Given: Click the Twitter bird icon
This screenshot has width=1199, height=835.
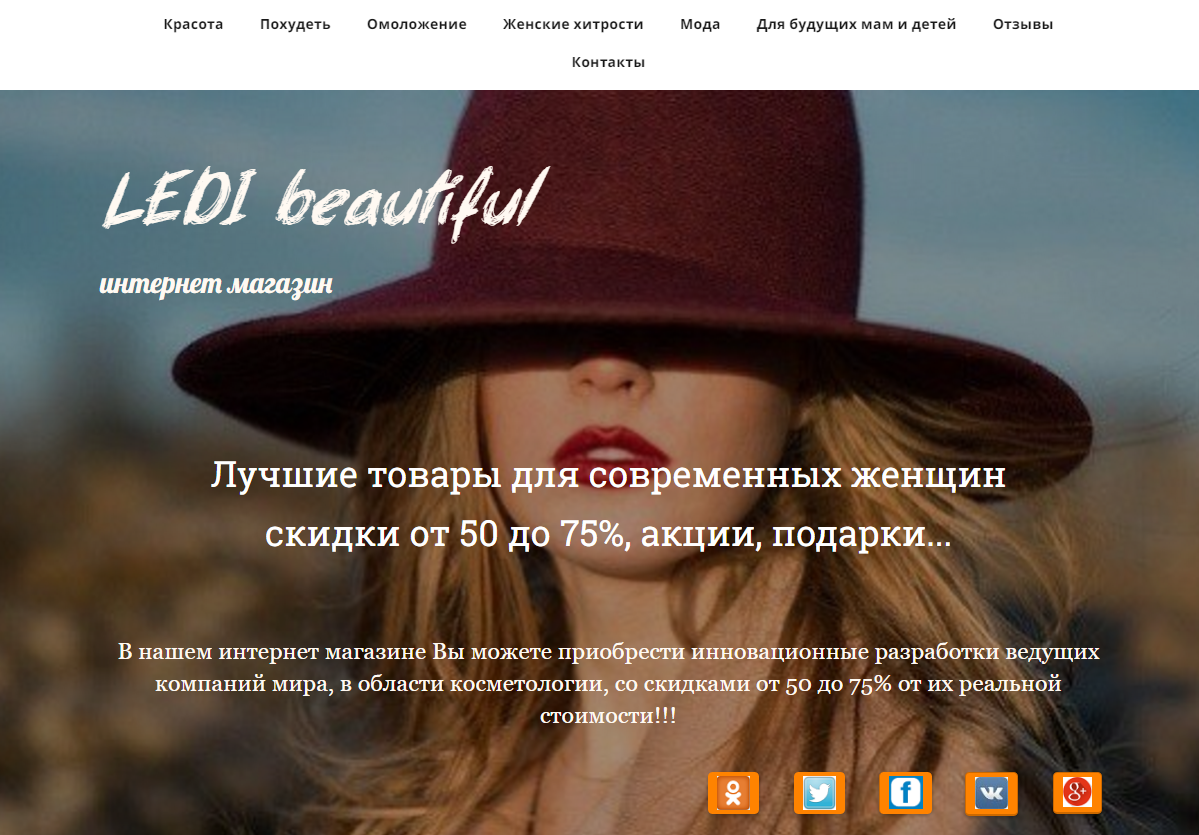Looking at the screenshot, I should click(819, 792).
